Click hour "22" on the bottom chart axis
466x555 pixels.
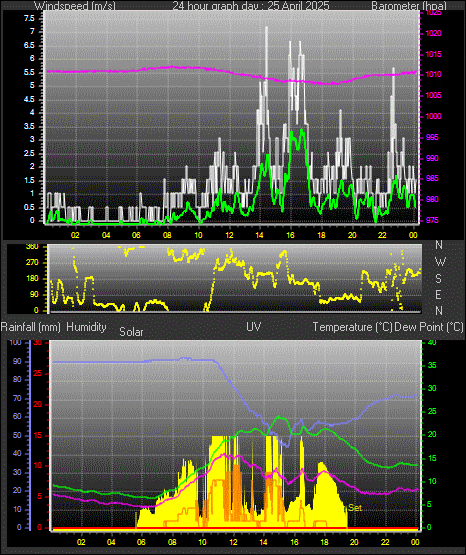click(385, 542)
